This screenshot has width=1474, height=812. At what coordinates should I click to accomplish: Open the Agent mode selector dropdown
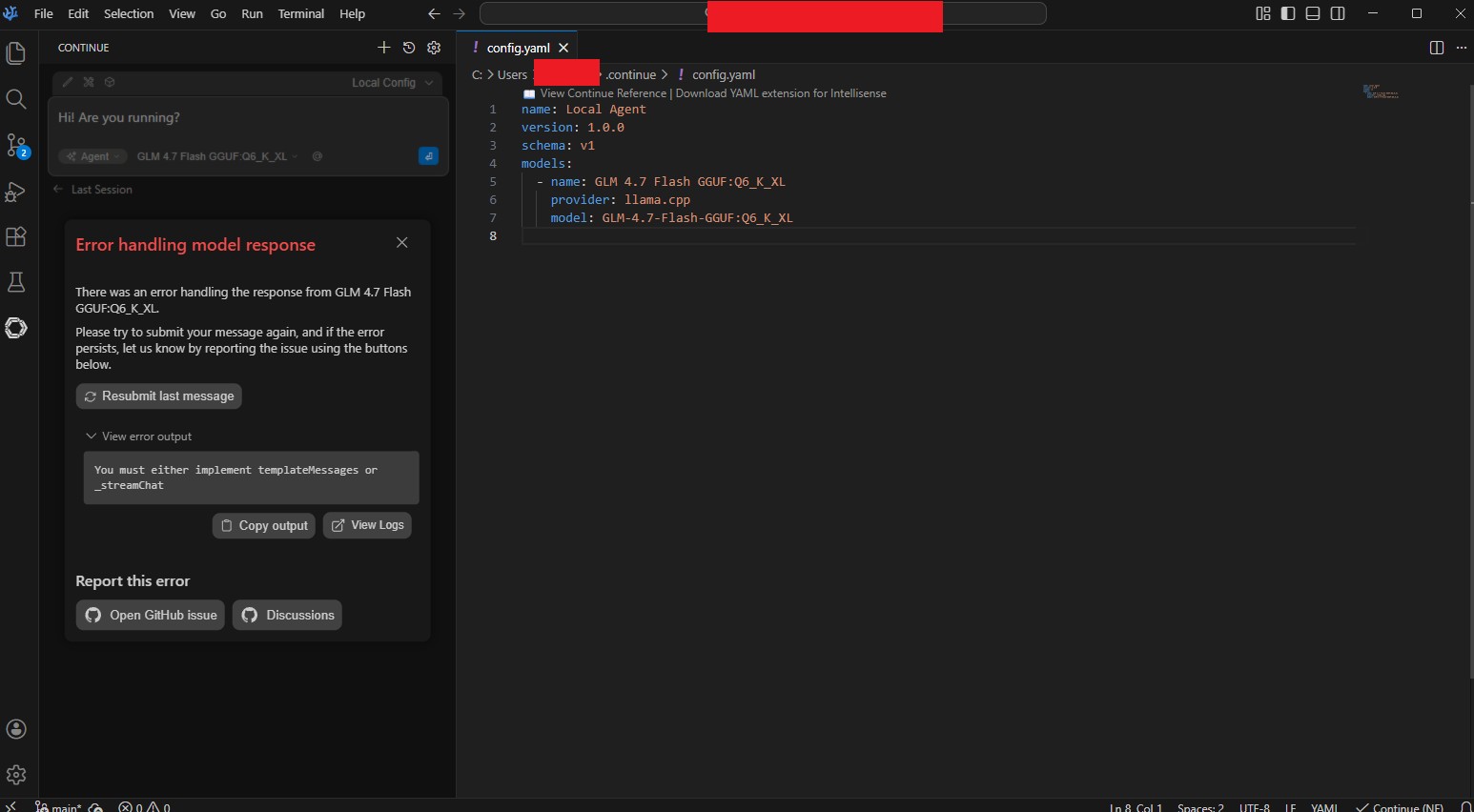[x=93, y=156]
